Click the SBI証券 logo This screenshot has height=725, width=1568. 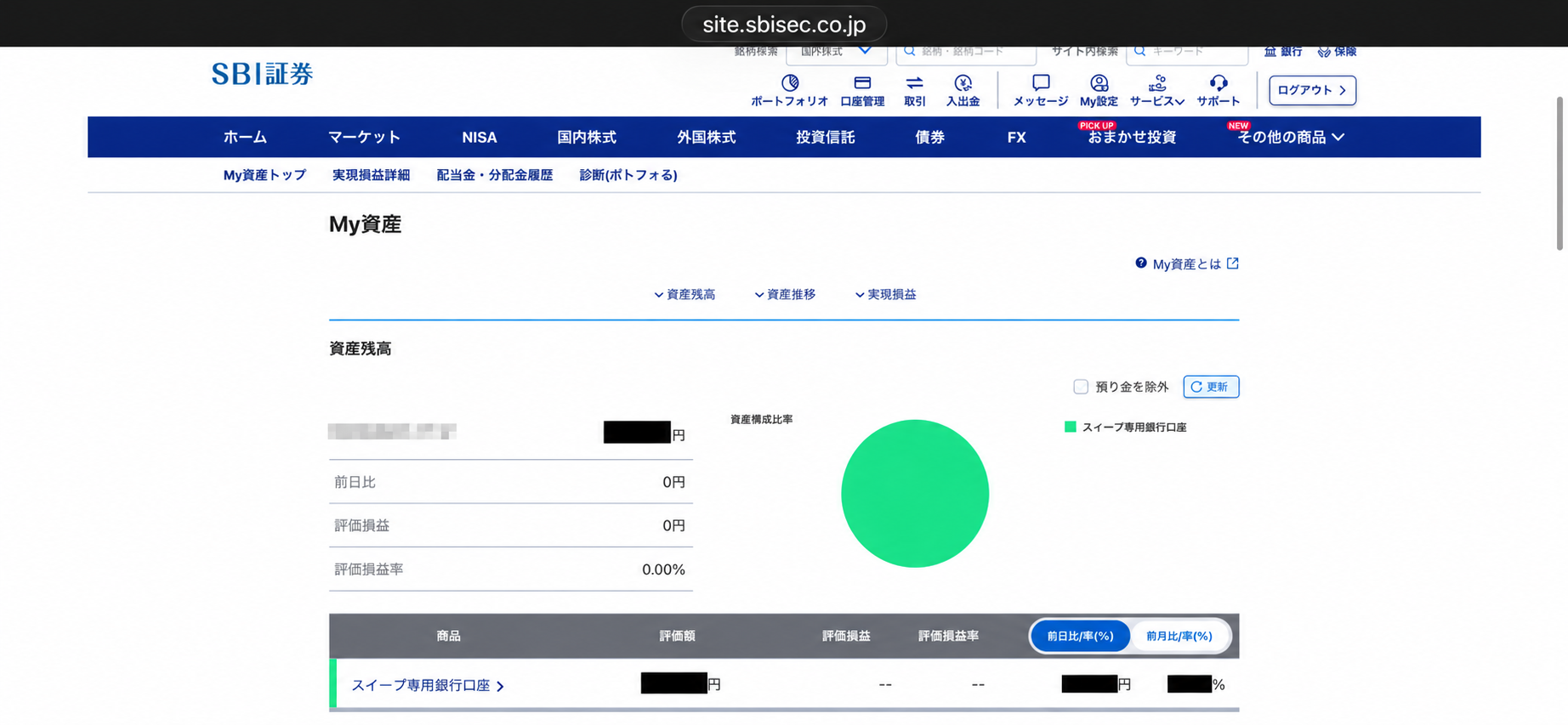coord(262,74)
